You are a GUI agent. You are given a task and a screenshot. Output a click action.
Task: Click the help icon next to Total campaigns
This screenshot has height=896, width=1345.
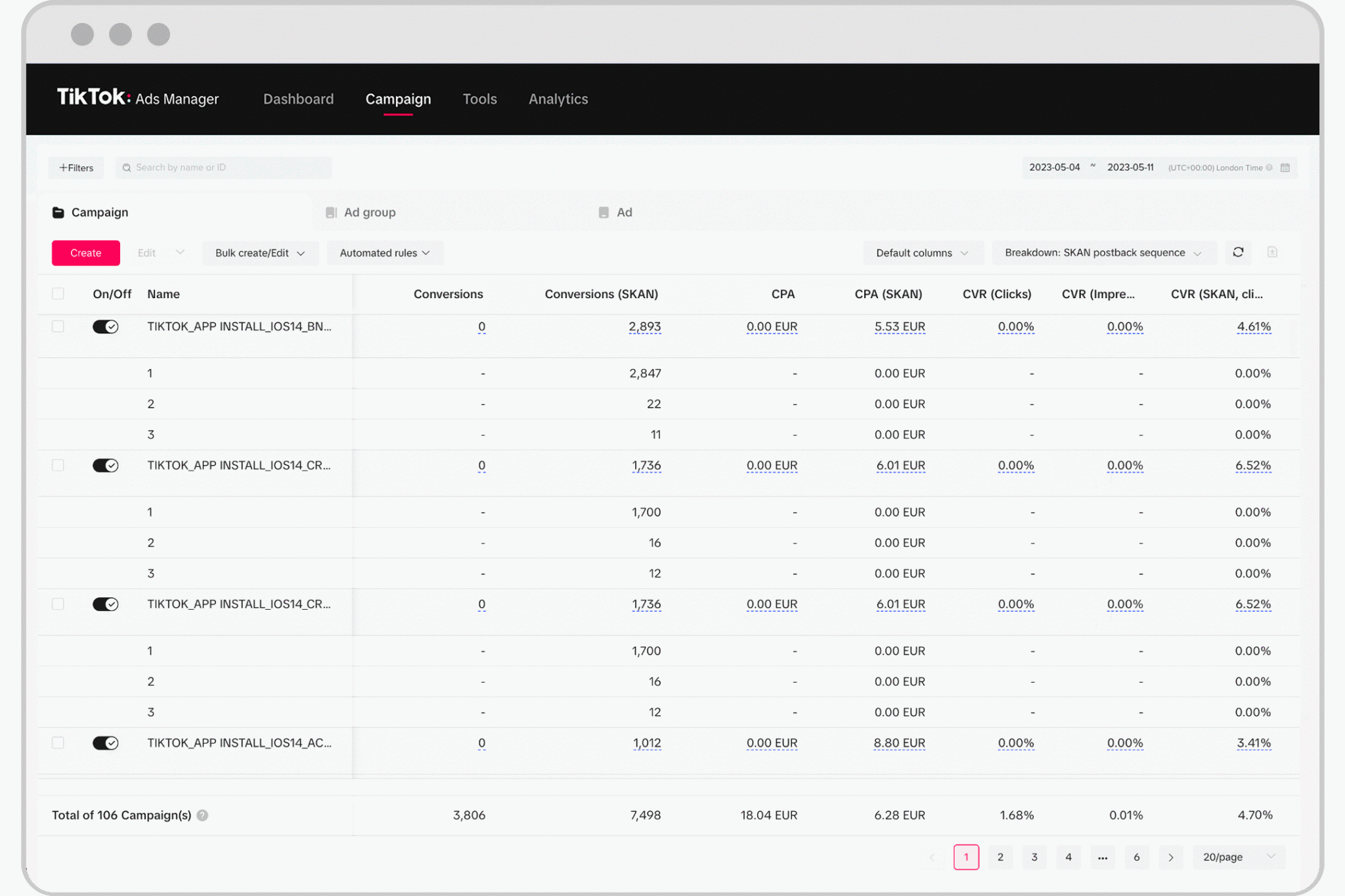click(203, 815)
